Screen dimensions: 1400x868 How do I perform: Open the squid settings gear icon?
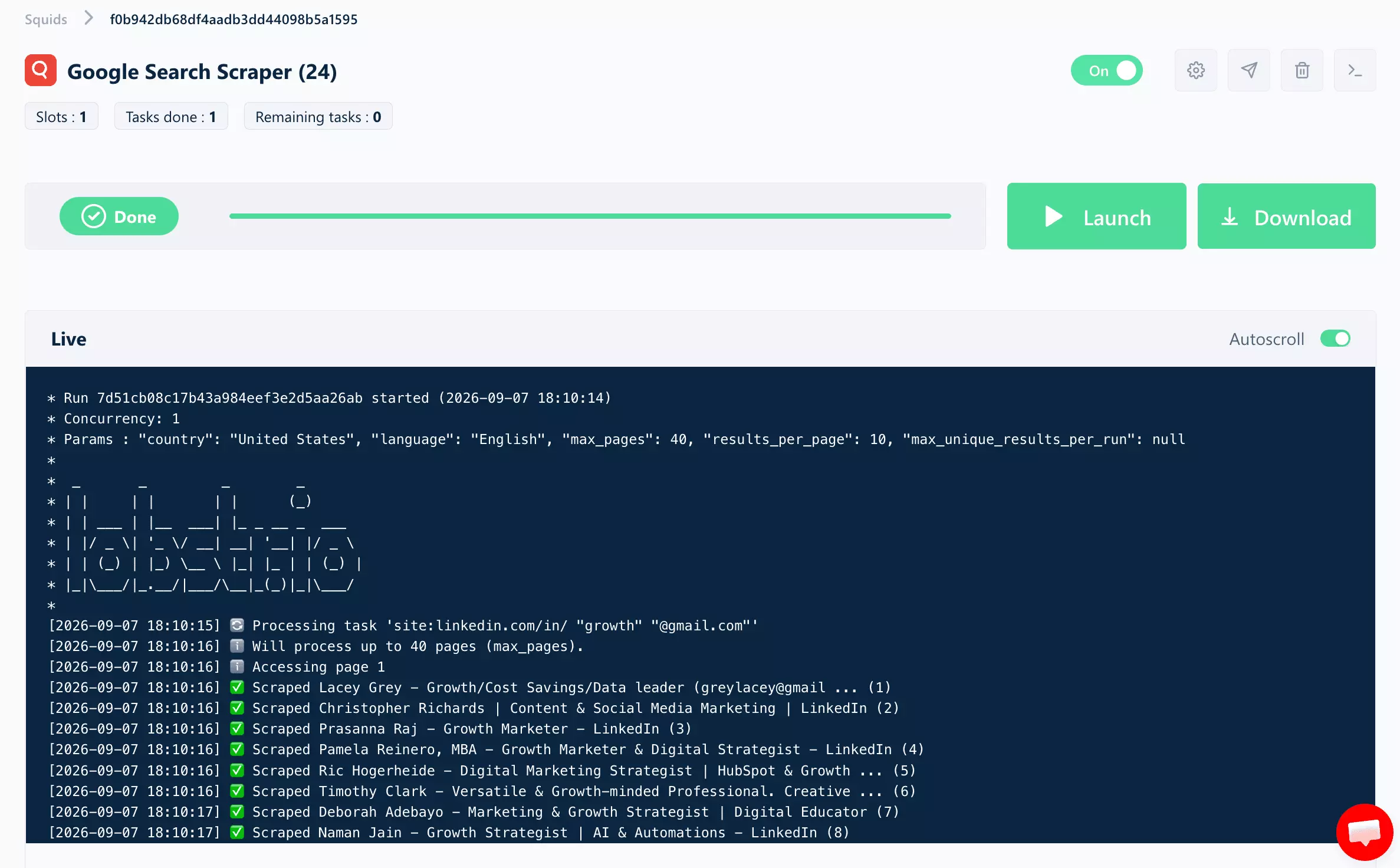point(1195,70)
